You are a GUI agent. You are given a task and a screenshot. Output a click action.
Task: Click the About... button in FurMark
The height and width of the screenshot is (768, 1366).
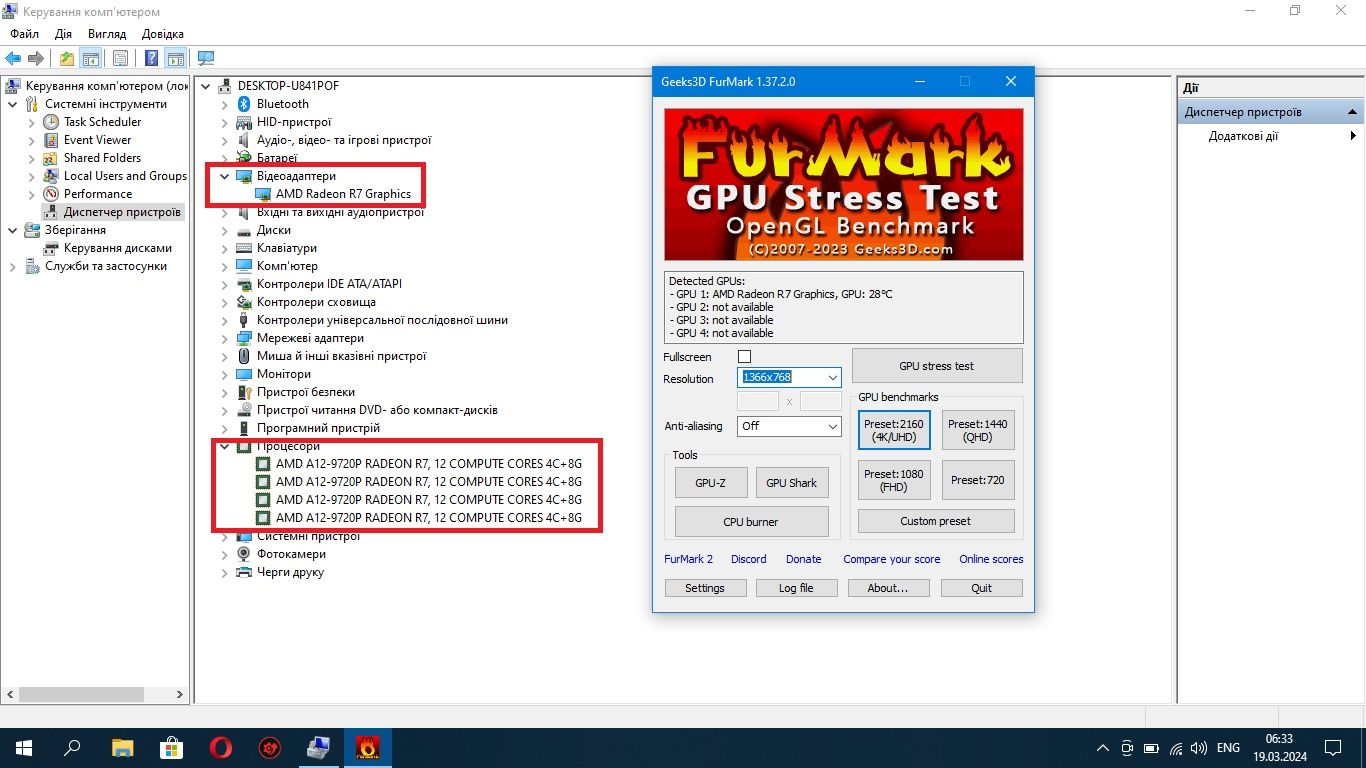pyautogui.click(x=888, y=588)
